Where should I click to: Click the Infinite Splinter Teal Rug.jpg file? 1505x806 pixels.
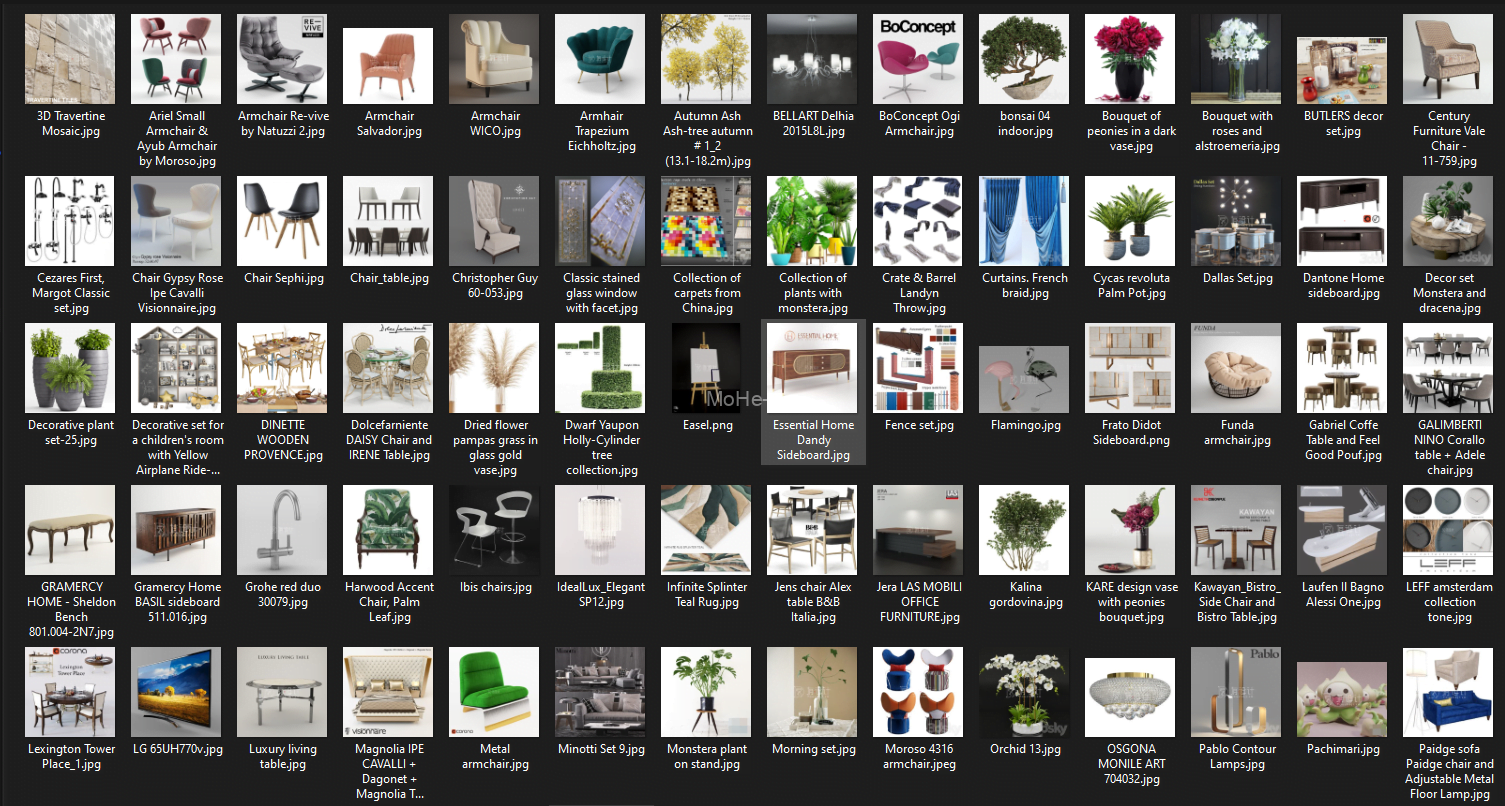[706, 530]
